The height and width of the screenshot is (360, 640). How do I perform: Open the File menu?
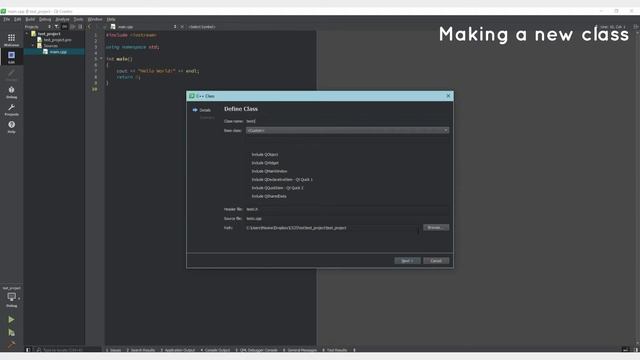(x=7, y=19)
